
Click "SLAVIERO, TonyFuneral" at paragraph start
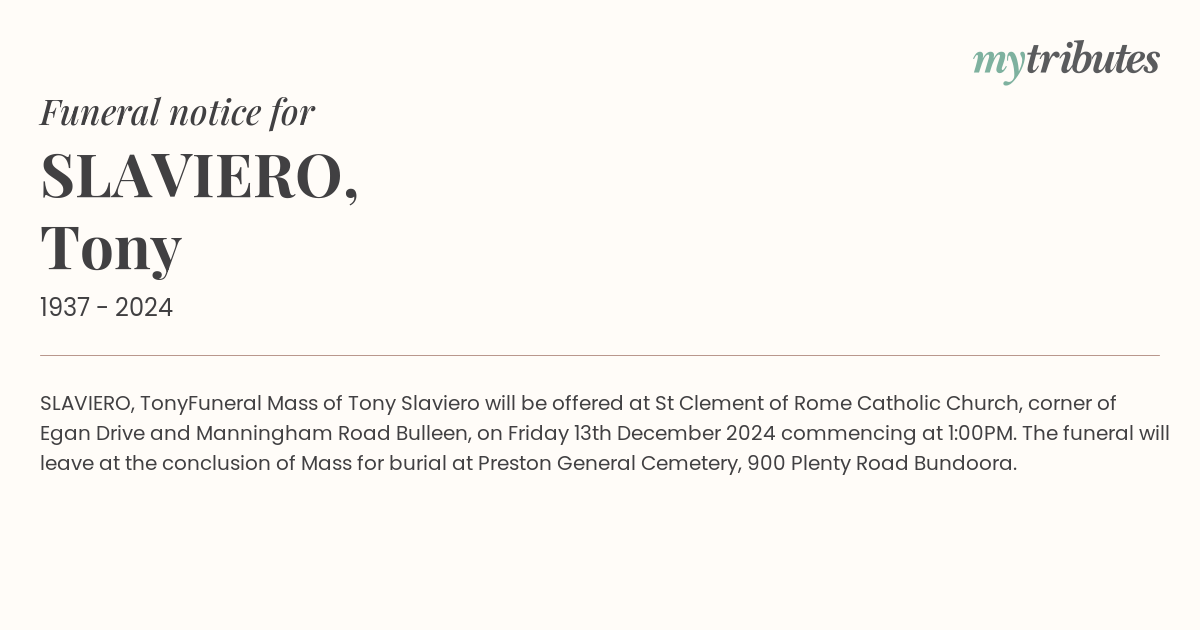pos(151,404)
